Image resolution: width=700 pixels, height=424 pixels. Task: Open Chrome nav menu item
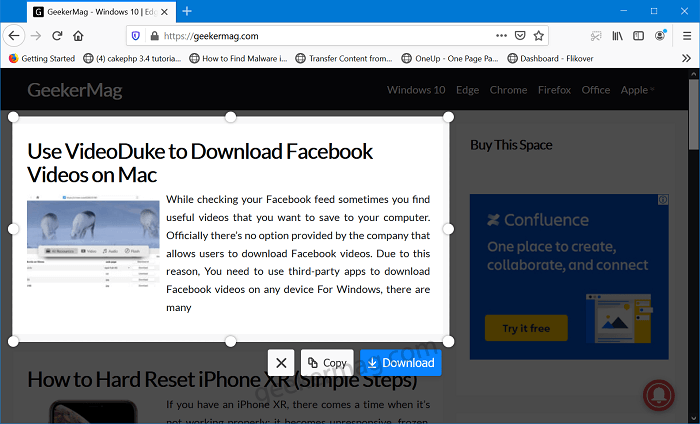click(508, 90)
